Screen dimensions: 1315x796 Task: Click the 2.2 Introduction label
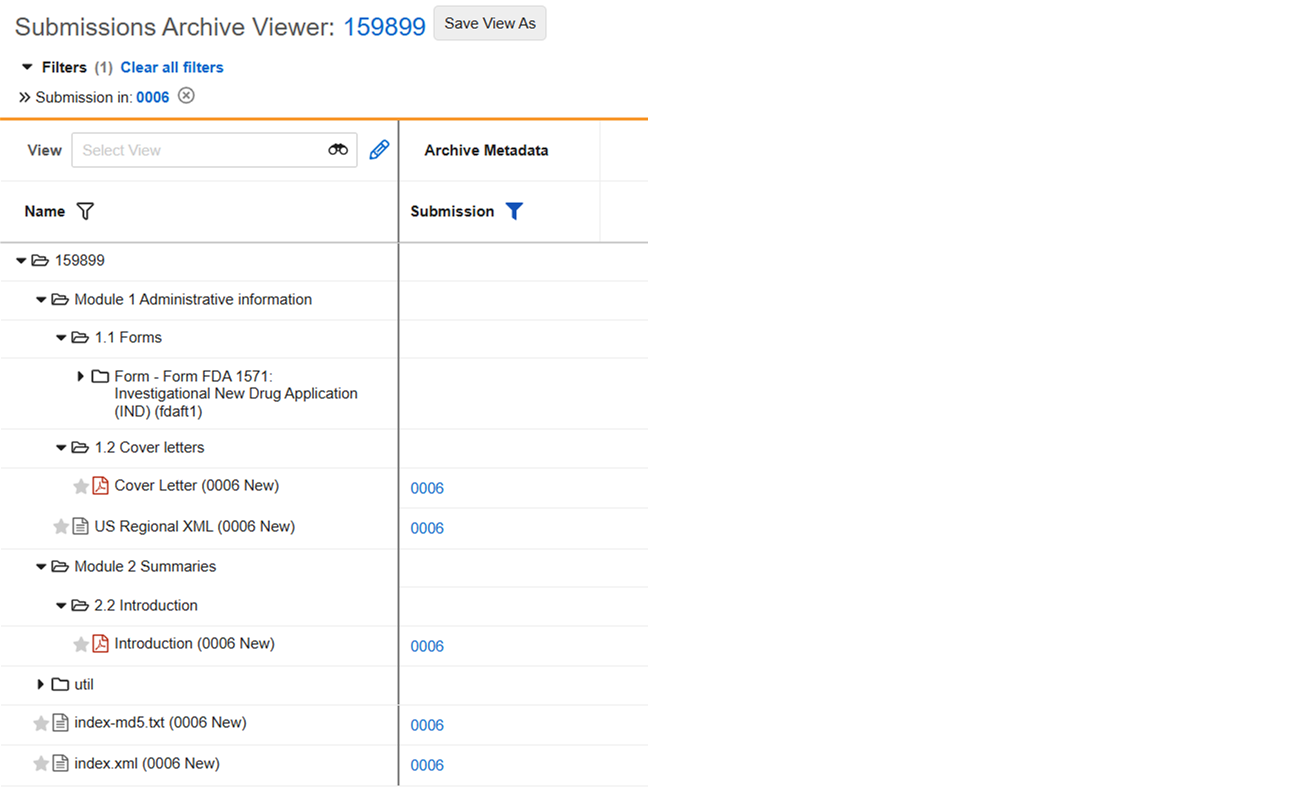pyautogui.click(x=146, y=605)
